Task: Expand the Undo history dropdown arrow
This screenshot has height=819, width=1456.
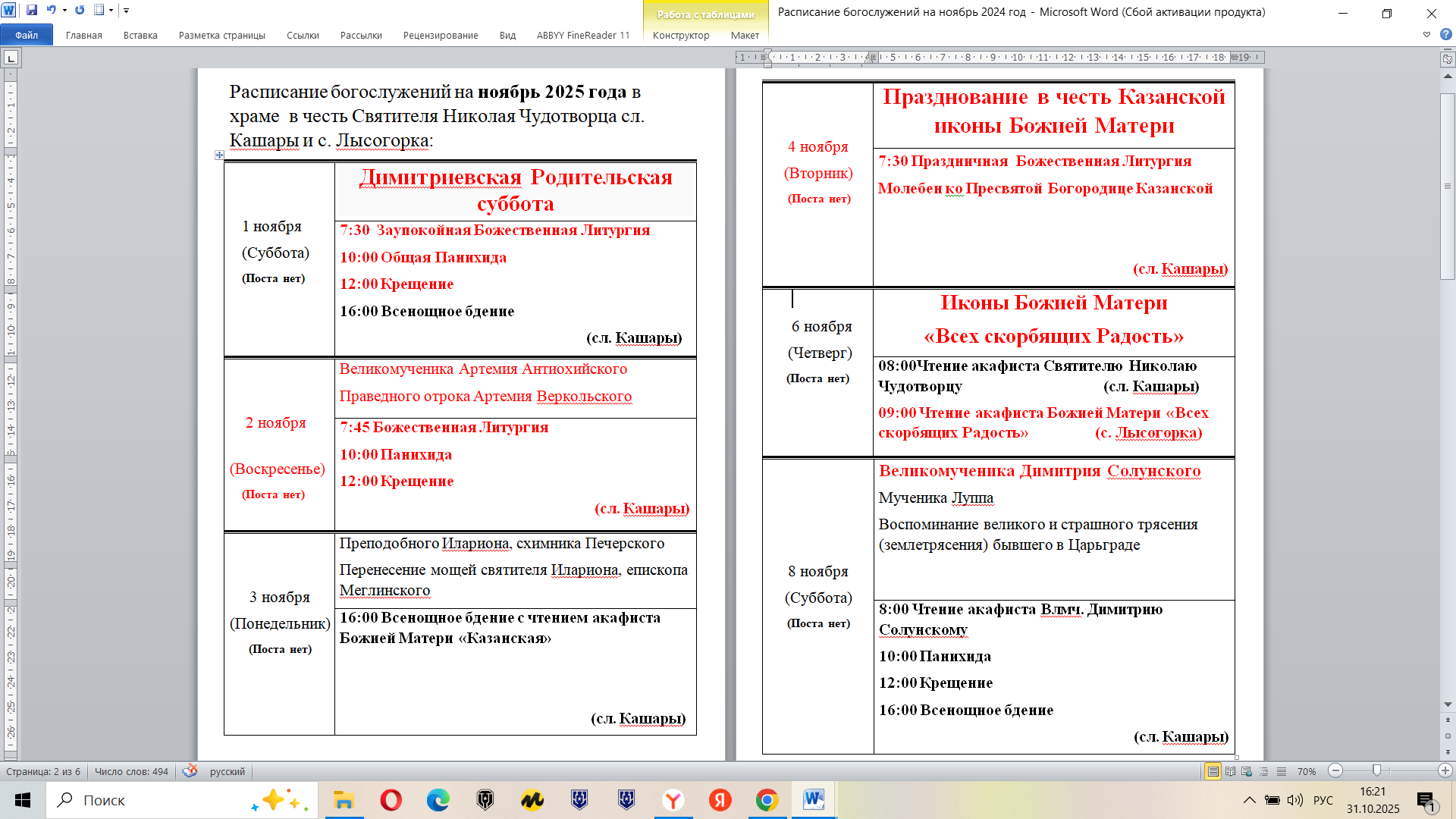Action: (x=64, y=11)
